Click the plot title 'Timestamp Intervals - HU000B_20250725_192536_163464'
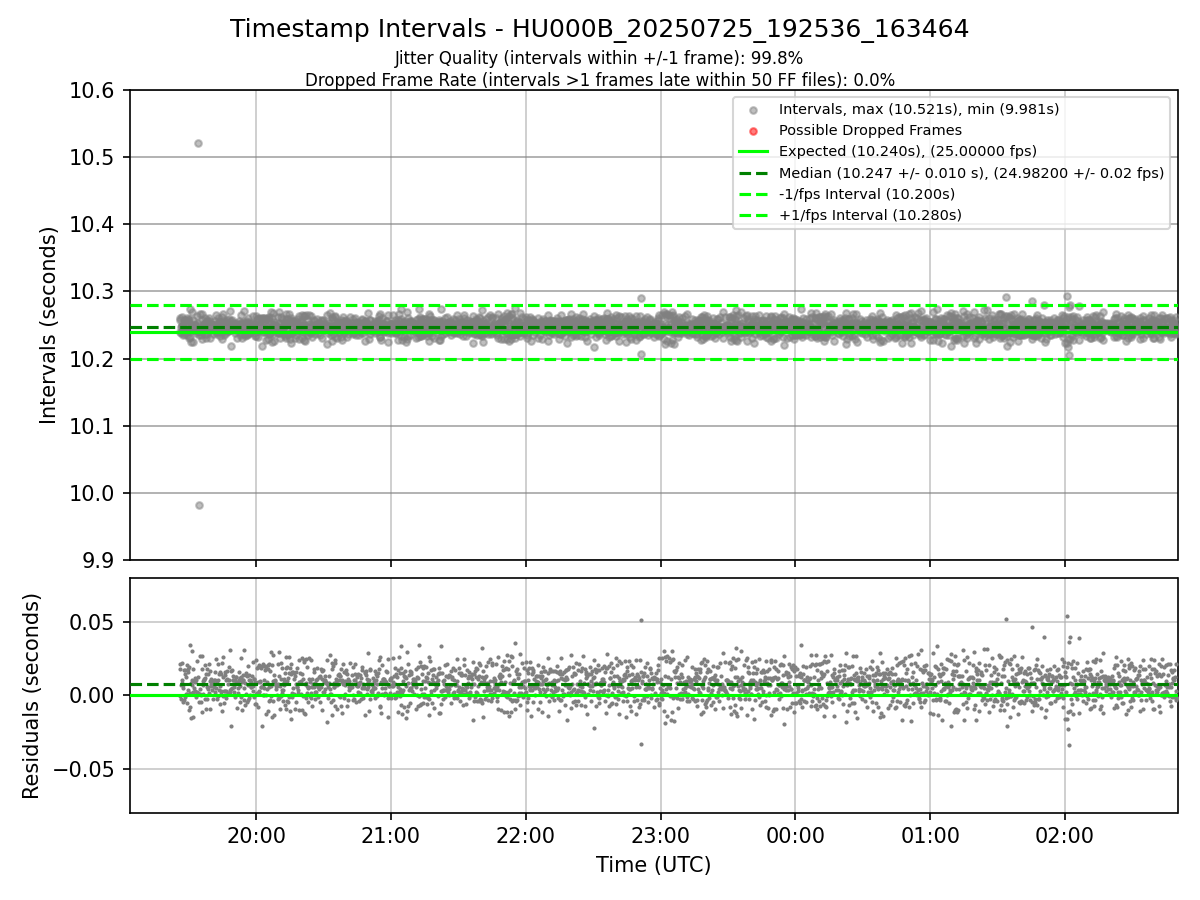 (599, 29)
